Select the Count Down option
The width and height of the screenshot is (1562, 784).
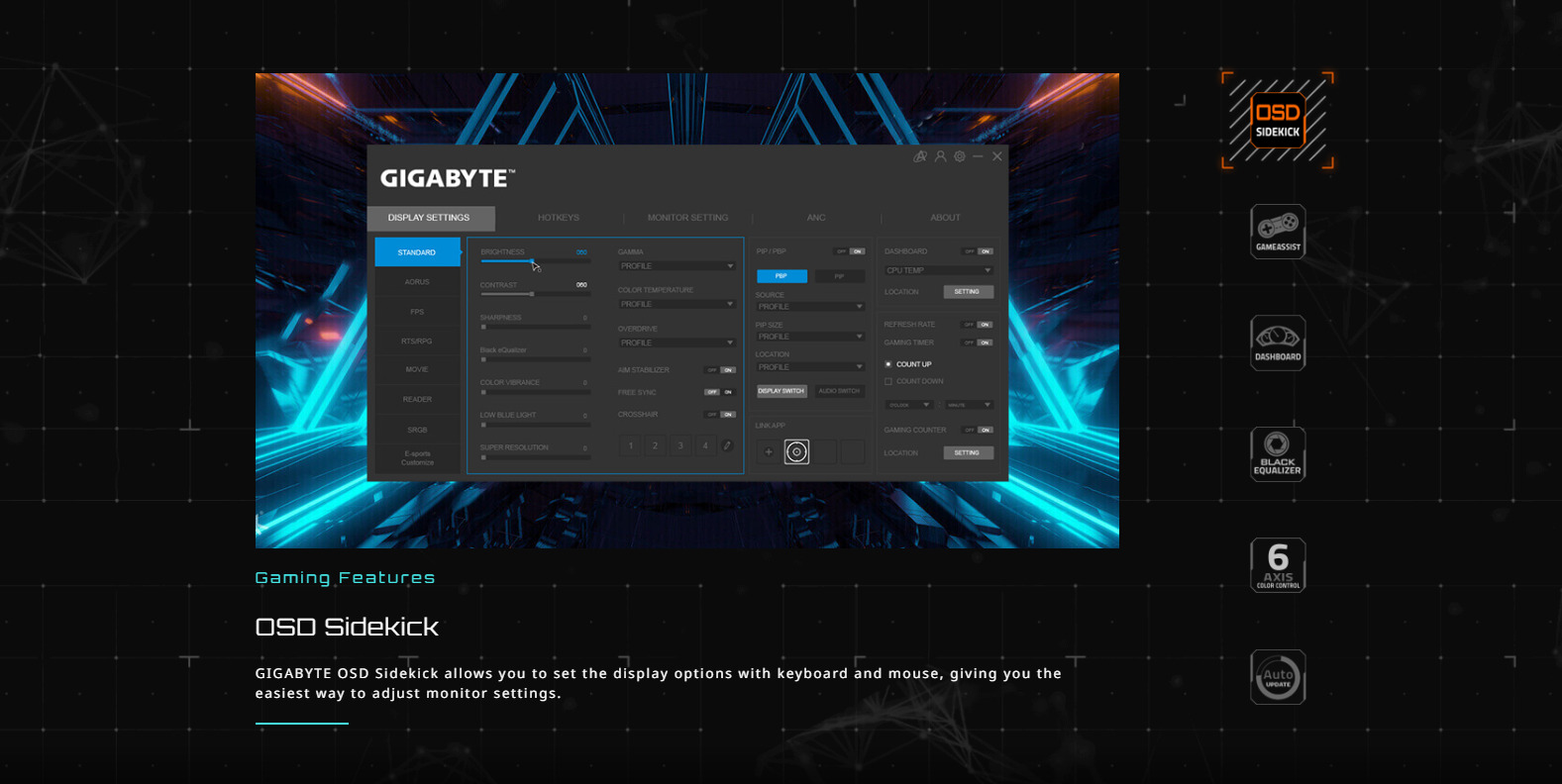pos(913,381)
